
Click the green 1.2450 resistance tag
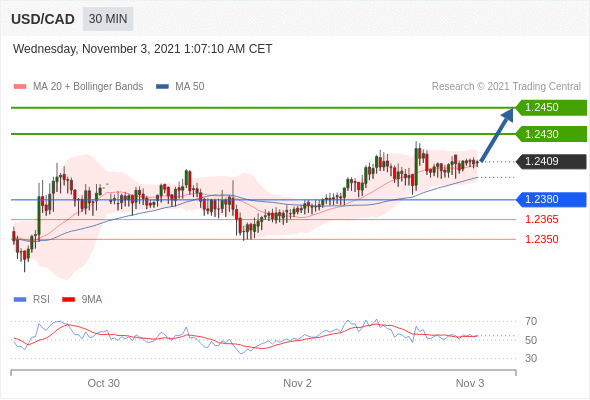click(x=551, y=108)
